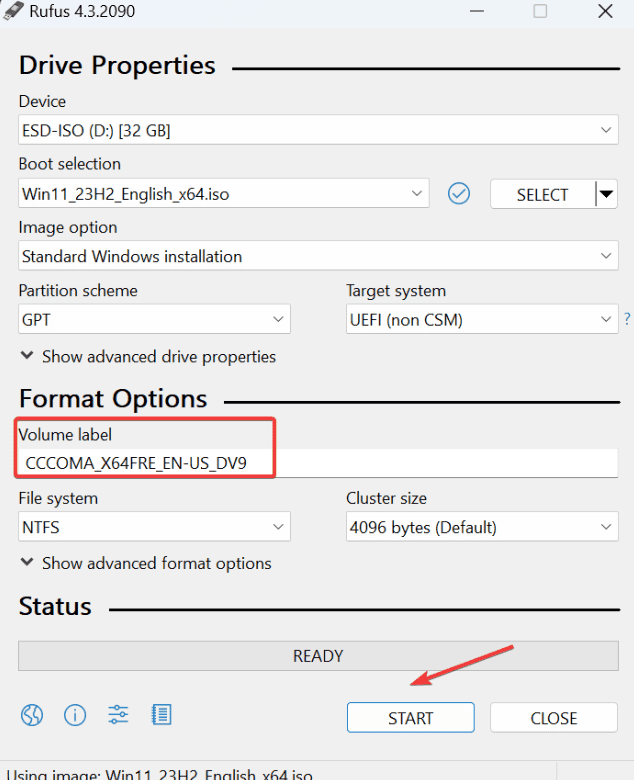Open the SELECT button split arrow
The height and width of the screenshot is (780, 634).
point(606,194)
